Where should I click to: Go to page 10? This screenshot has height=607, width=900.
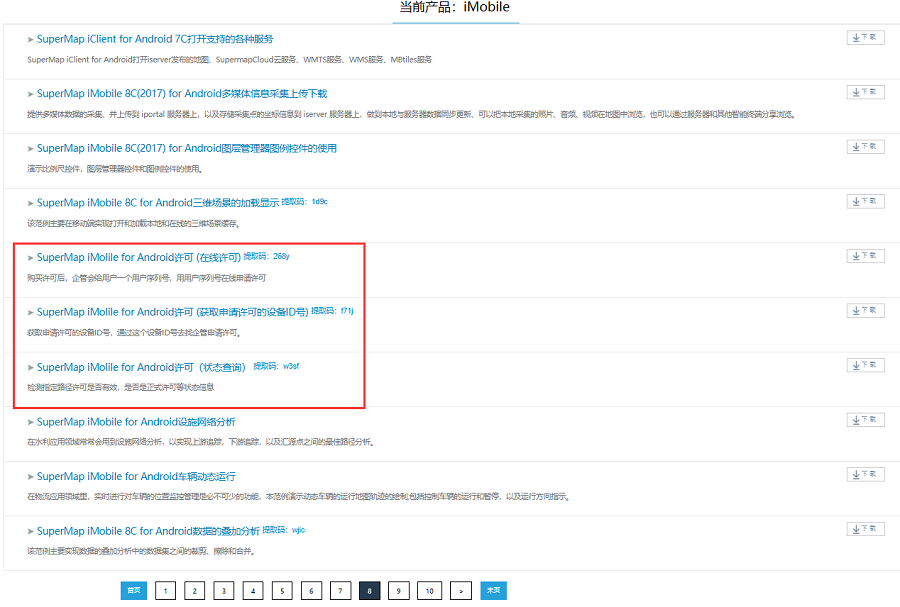[429, 590]
